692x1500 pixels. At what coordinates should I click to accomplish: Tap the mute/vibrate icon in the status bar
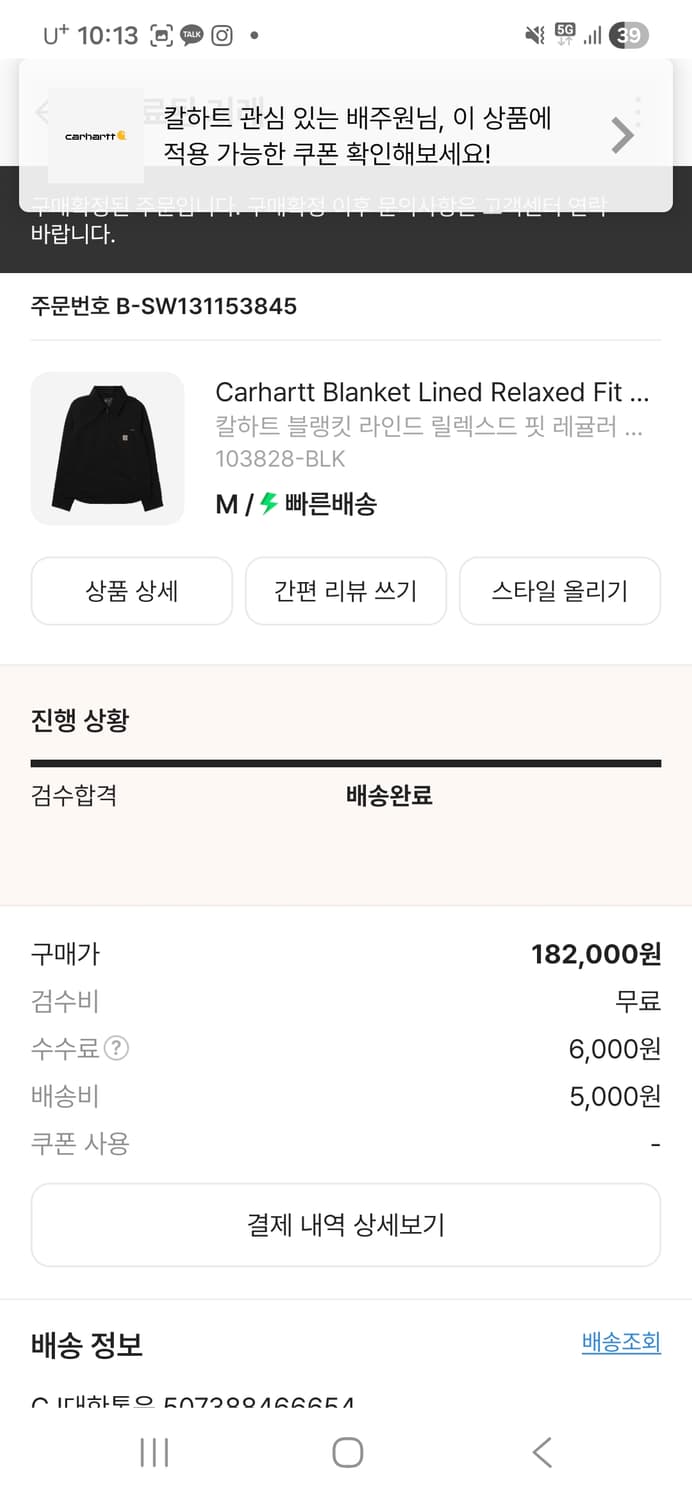pos(533,34)
